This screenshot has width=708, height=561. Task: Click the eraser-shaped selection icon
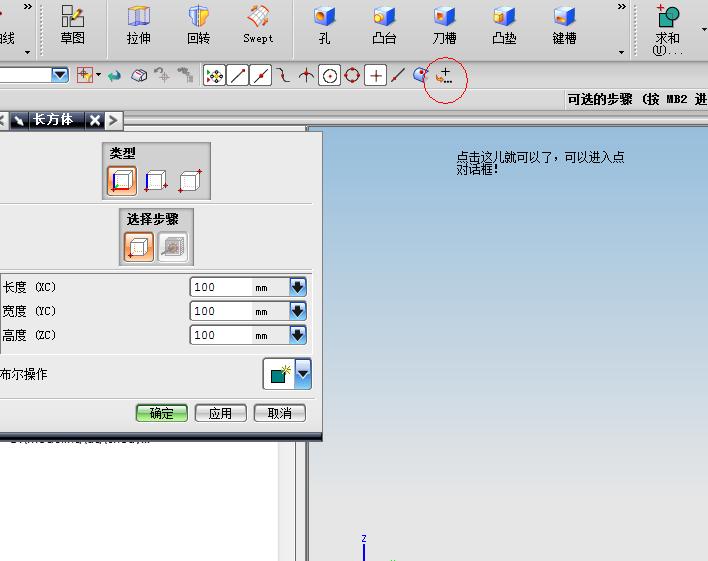pos(139,75)
